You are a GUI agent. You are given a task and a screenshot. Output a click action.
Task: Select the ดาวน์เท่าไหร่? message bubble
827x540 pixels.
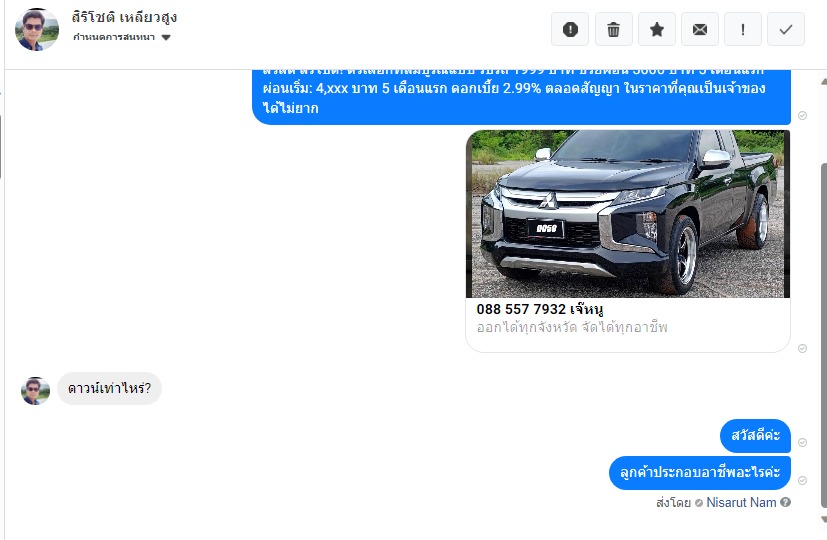tap(109, 389)
